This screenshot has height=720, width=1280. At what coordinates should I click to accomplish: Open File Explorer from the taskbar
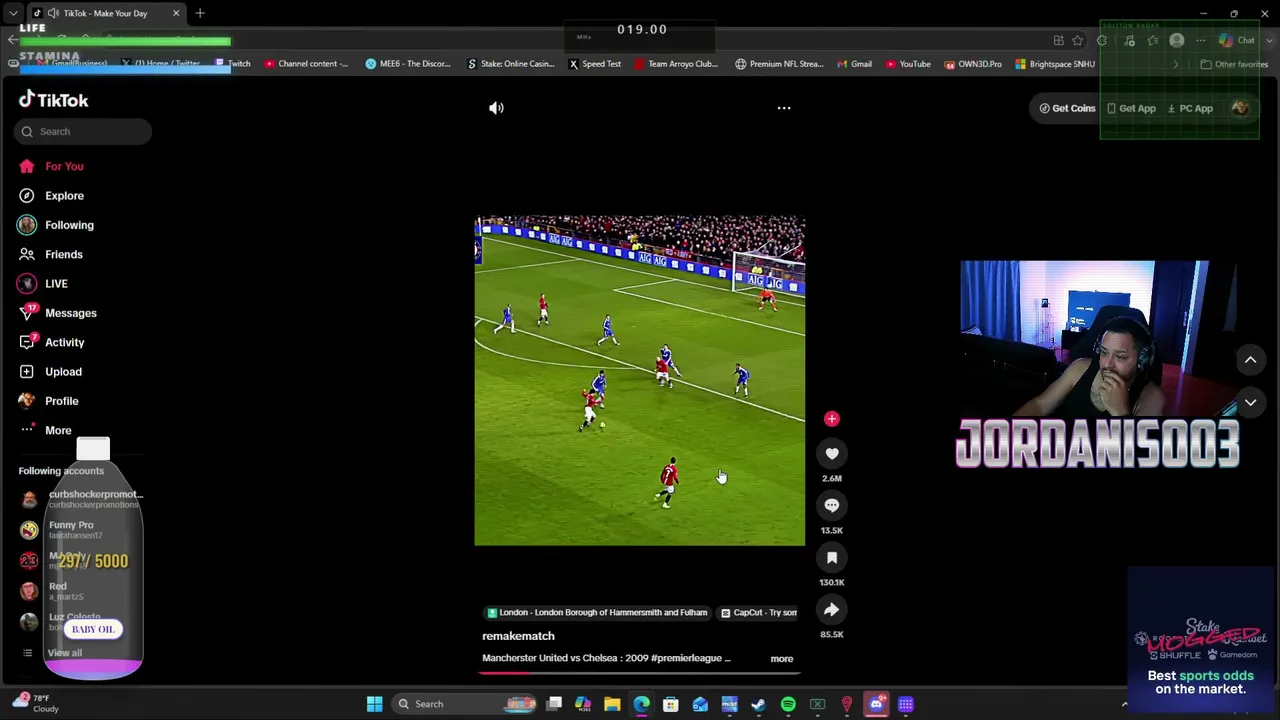612,704
